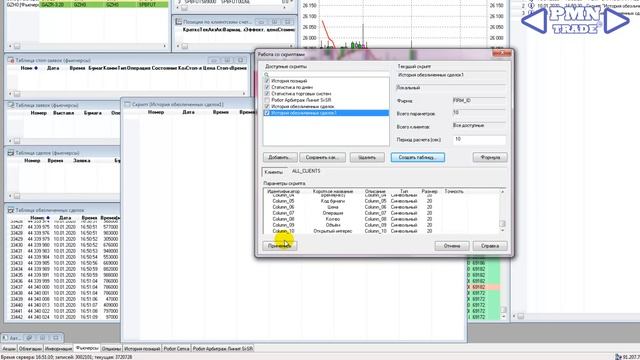The width and height of the screenshot is (640, 360).
Task: Open Справка help button
Action: pyautogui.click(x=490, y=246)
